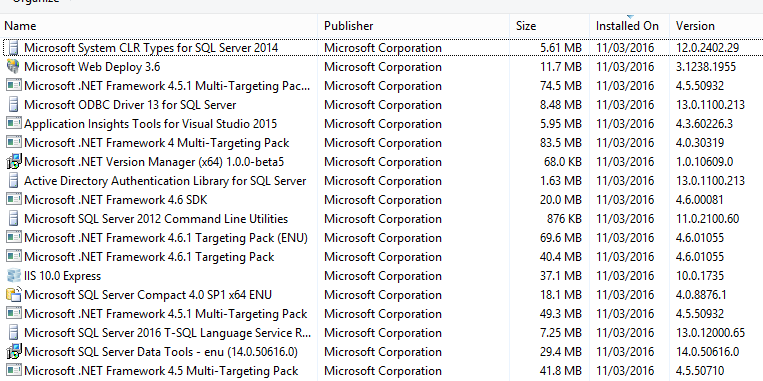Click version 14.0.50616.0 cell
763x381 pixels.
coord(707,351)
